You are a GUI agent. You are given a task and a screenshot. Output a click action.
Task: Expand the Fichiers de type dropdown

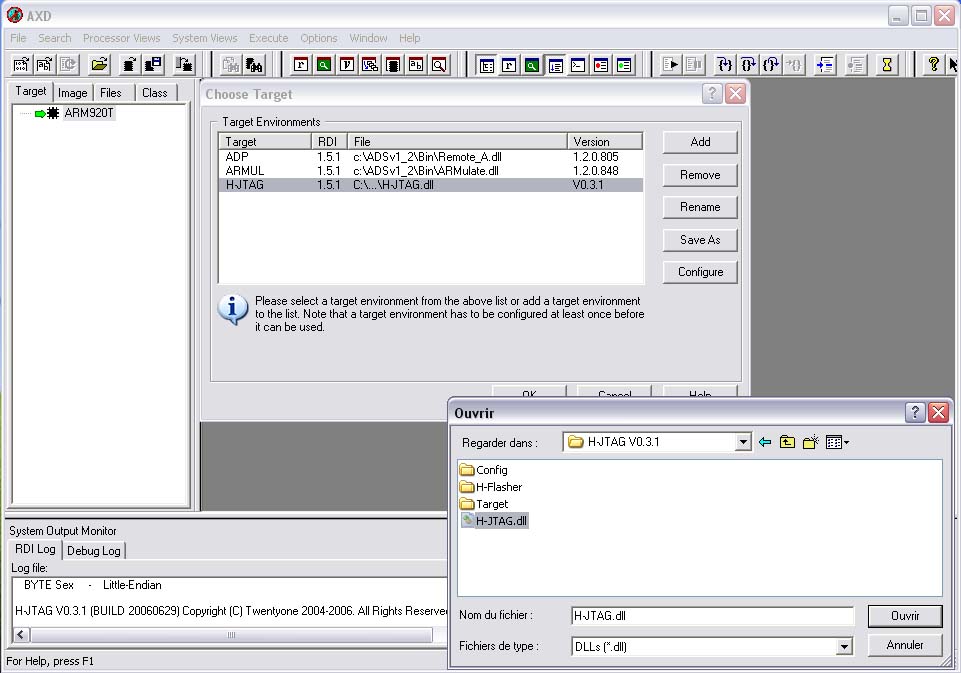(x=844, y=647)
